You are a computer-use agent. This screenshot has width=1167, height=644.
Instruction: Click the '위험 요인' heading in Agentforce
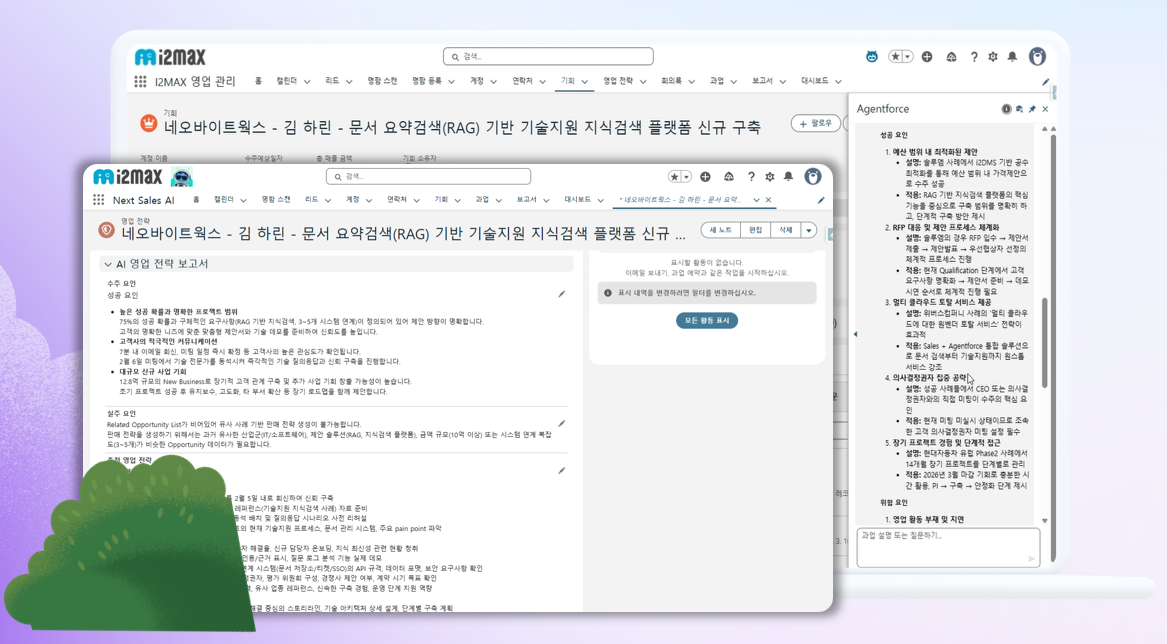click(893, 503)
